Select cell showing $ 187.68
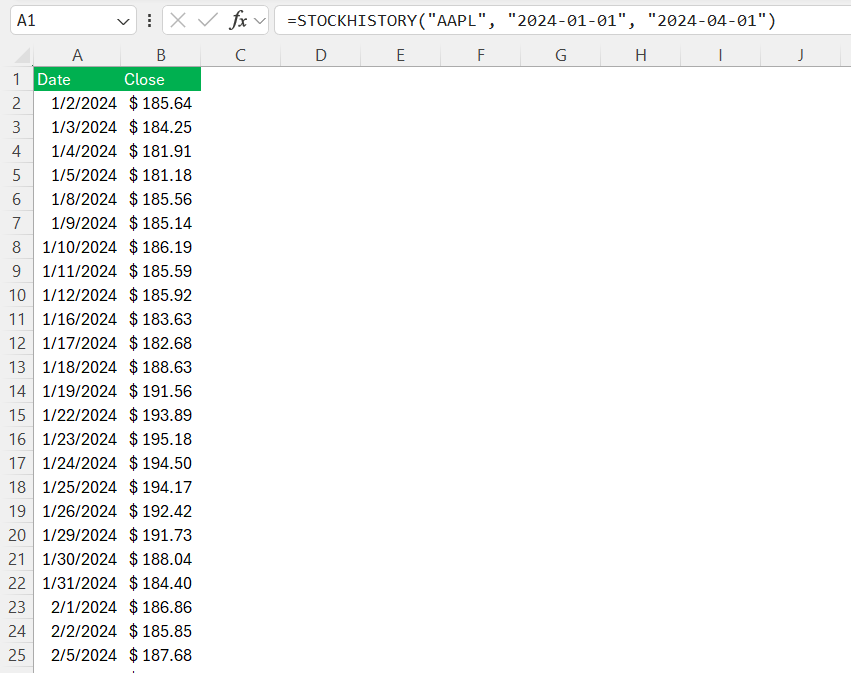Screen dimensions: 851x673 pos(161,655)
